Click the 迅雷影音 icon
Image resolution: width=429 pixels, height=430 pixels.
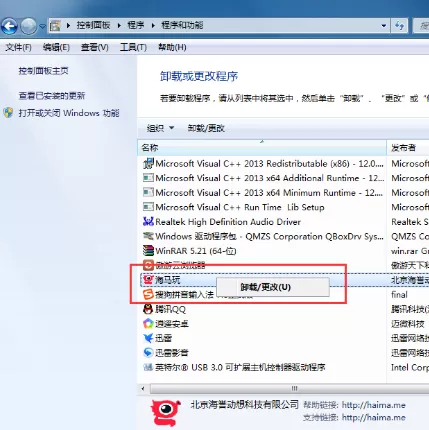[148, 353]
